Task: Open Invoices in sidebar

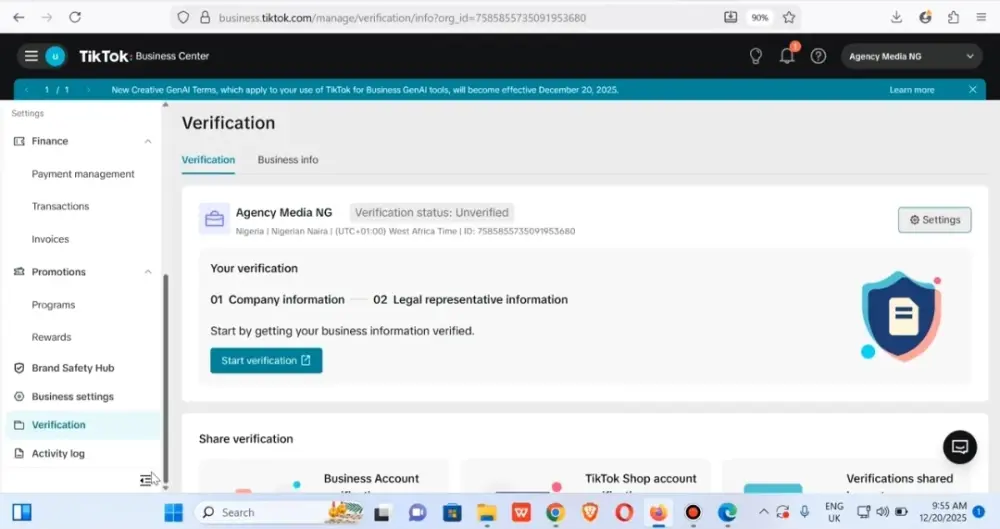Action: [x=50, y=239]
